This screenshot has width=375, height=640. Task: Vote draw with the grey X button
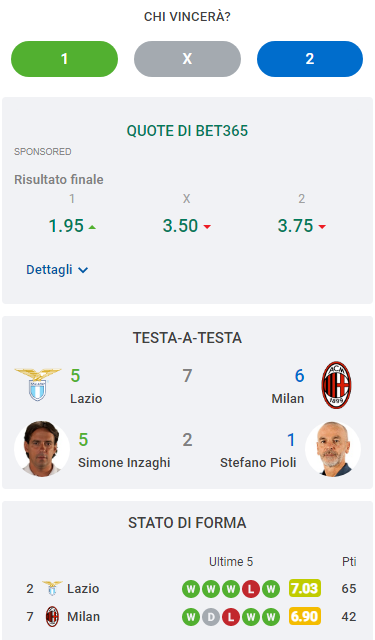(x=187, y=59)
